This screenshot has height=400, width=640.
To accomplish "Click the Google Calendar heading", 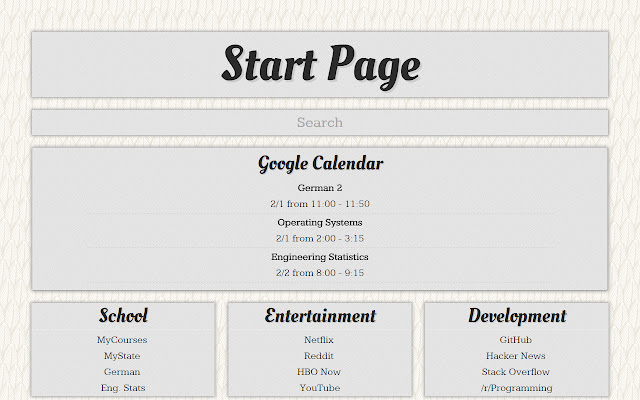I will click(x=320, y=164).
